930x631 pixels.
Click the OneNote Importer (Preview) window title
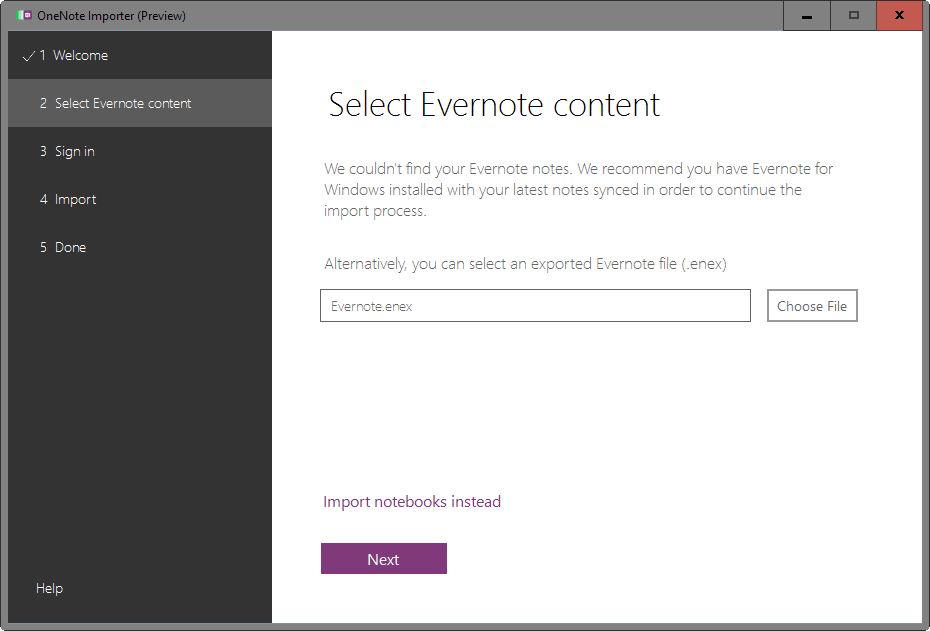(112, 16)
